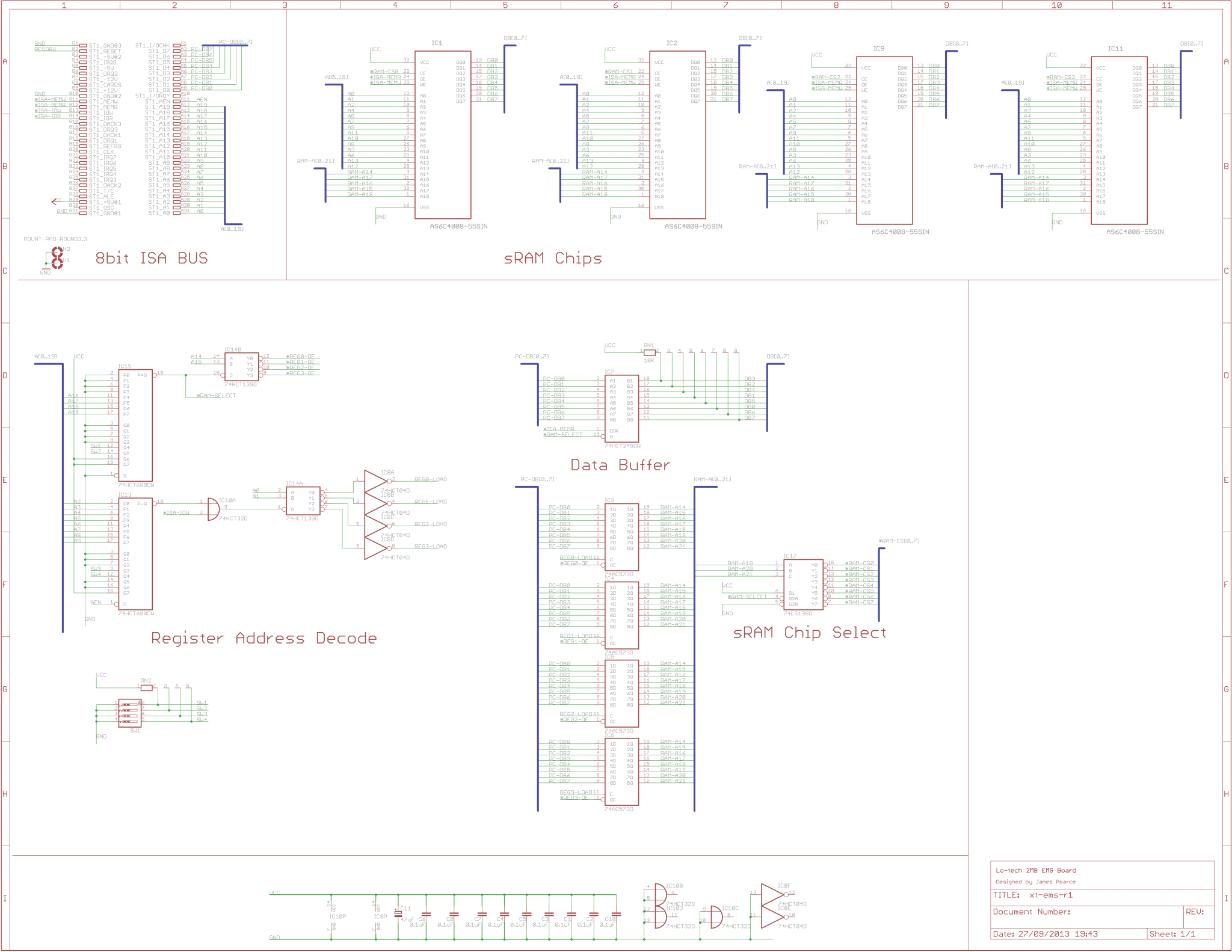Viewport: 1232px width, 952px height.
Task: Click the IC10B OR gate symbol
Action: (660, 895)
